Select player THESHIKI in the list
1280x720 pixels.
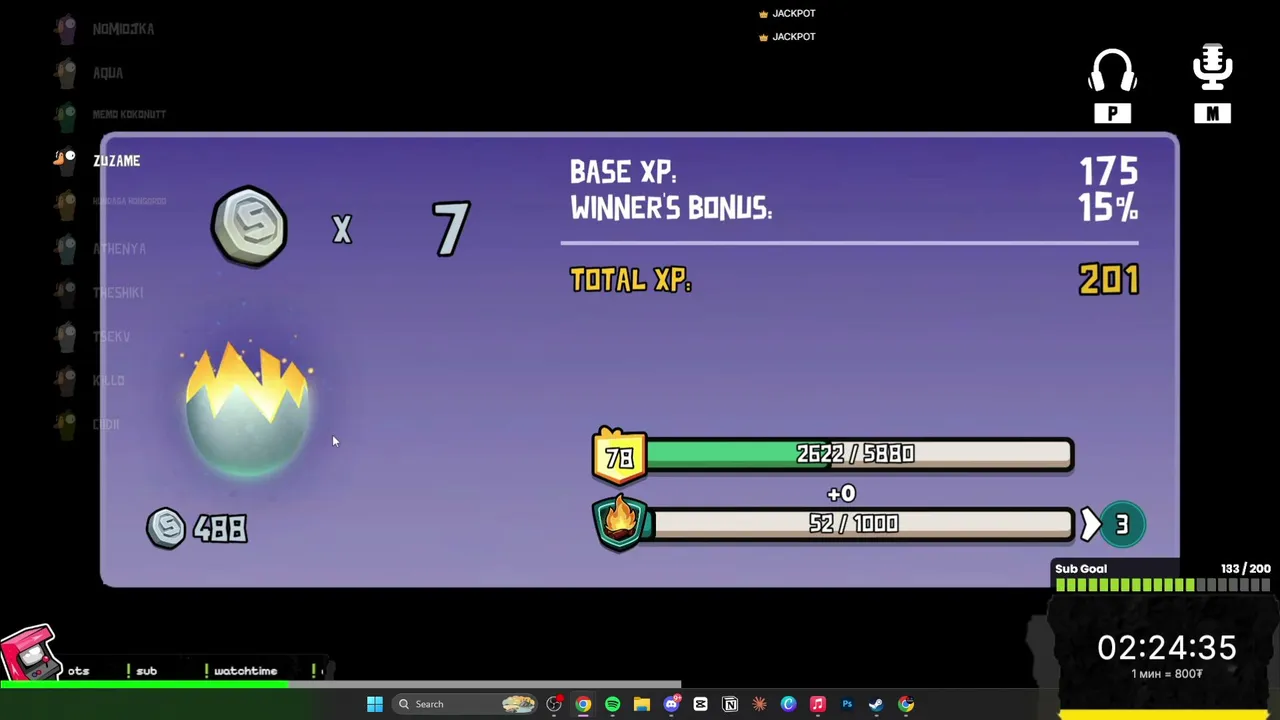coord(118,293)
